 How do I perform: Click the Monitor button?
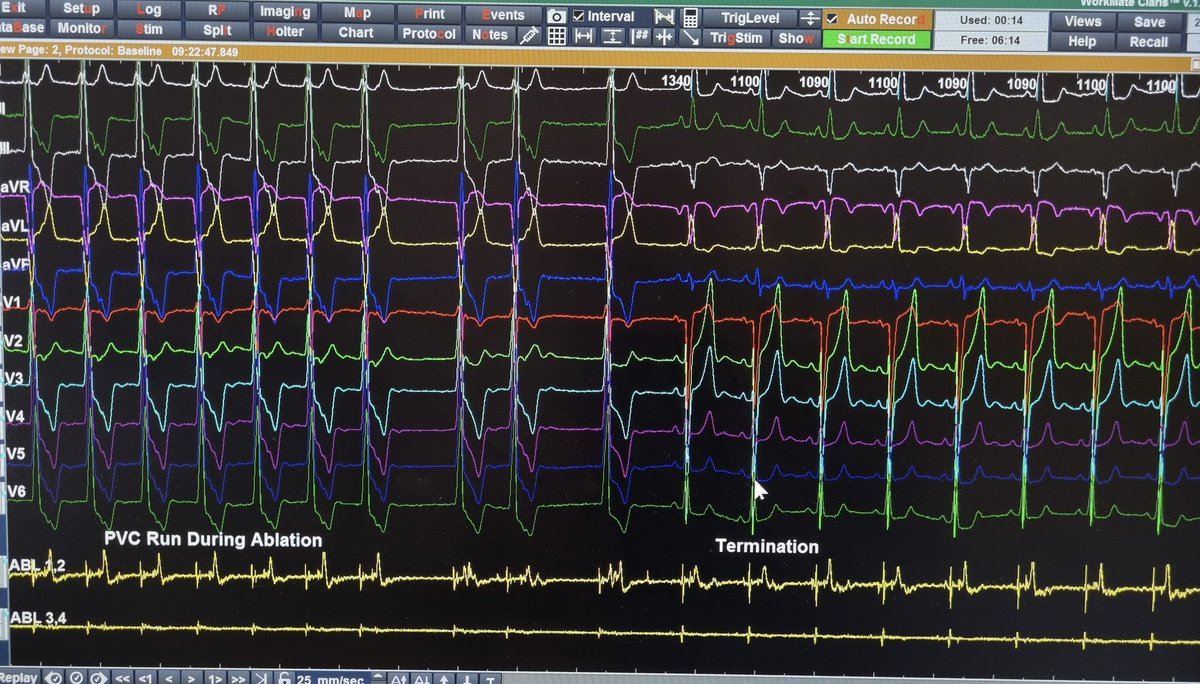[81, 29]
